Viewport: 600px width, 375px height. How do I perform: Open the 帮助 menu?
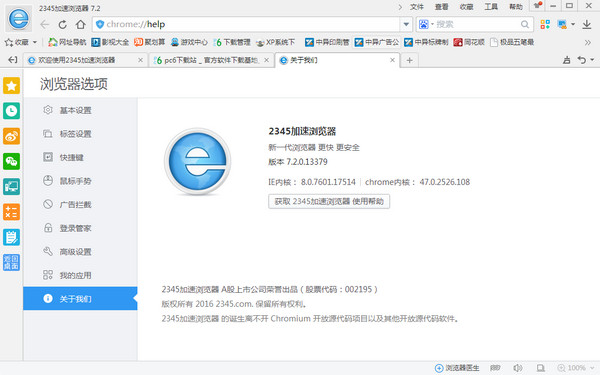point(515,7)
